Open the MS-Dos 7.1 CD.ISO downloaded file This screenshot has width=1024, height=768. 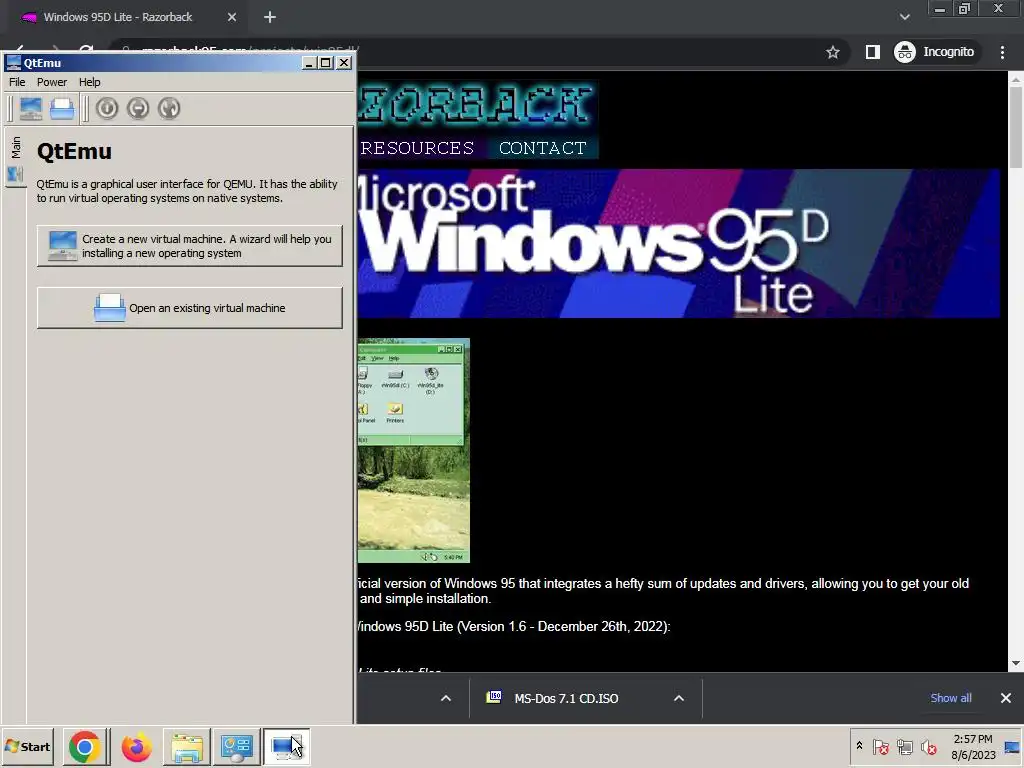566,699
